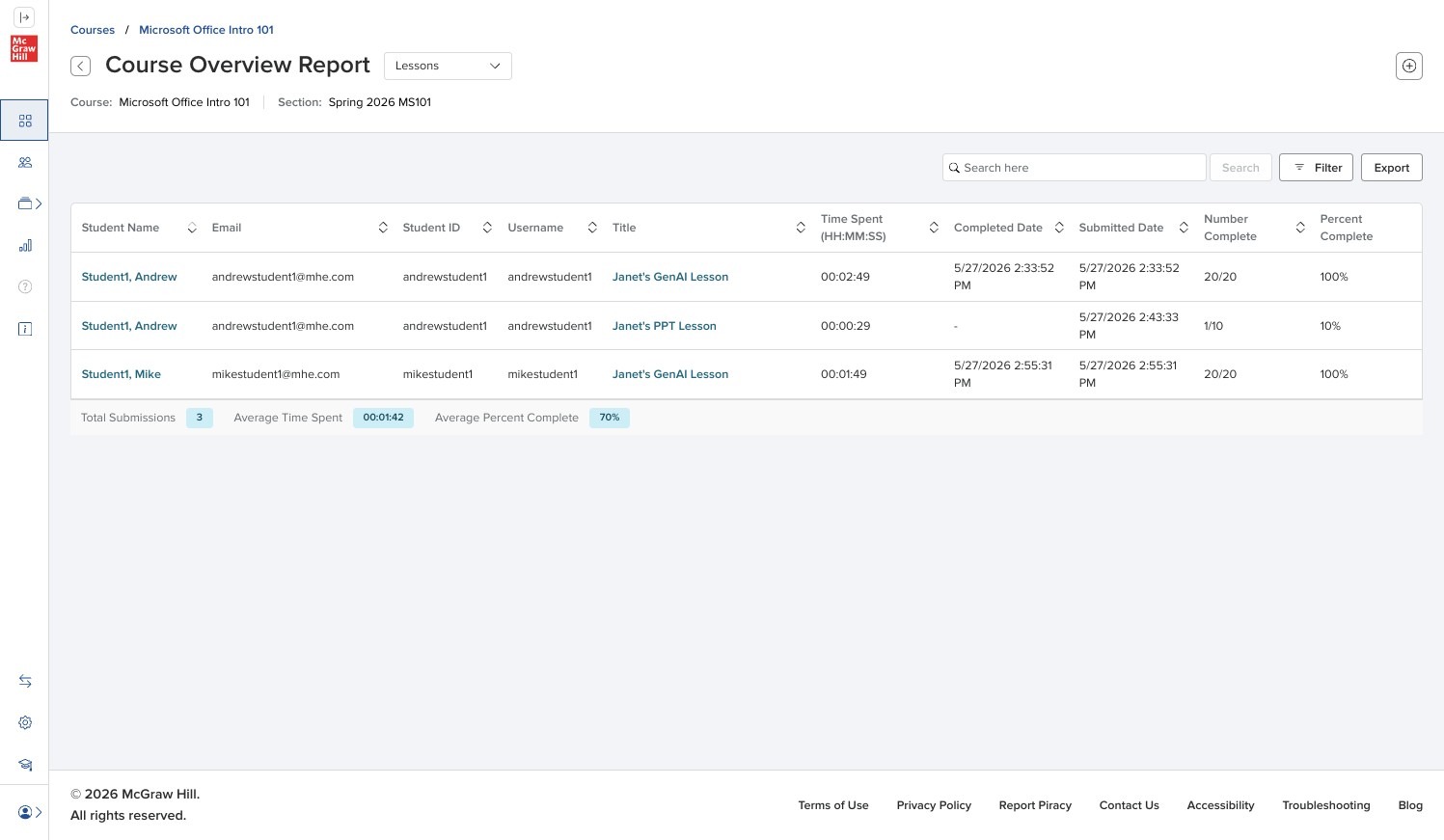Click the back arrow beside the report title
Screen dimensions: 1444x840
[81, 66]
